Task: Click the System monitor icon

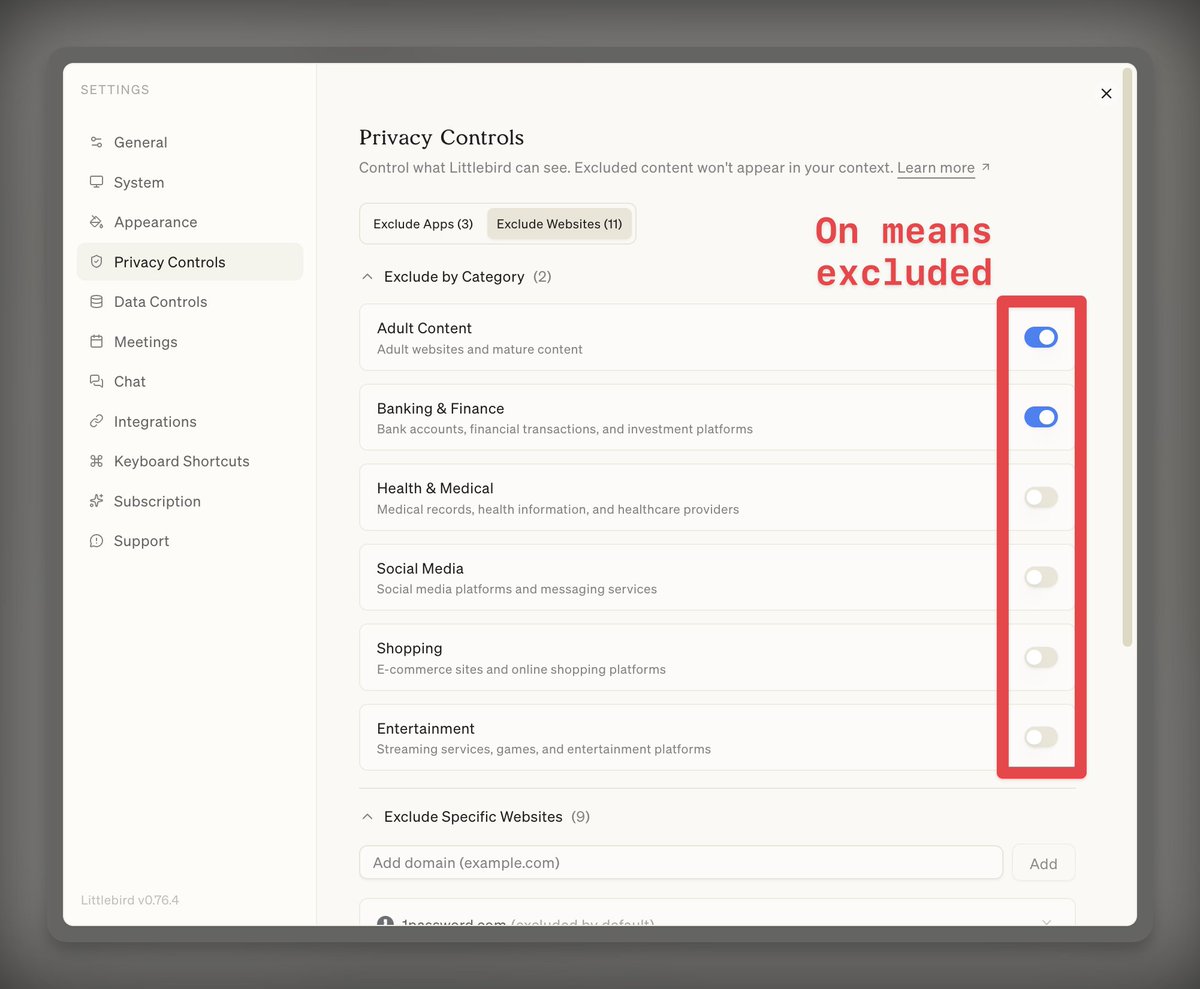Action: pos(96,182)
